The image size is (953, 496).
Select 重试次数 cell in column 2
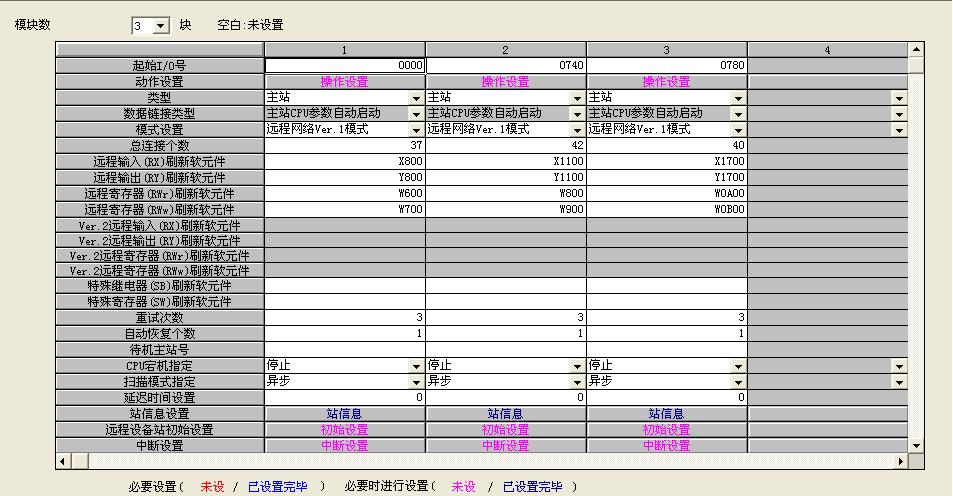(x=505, y=317)
